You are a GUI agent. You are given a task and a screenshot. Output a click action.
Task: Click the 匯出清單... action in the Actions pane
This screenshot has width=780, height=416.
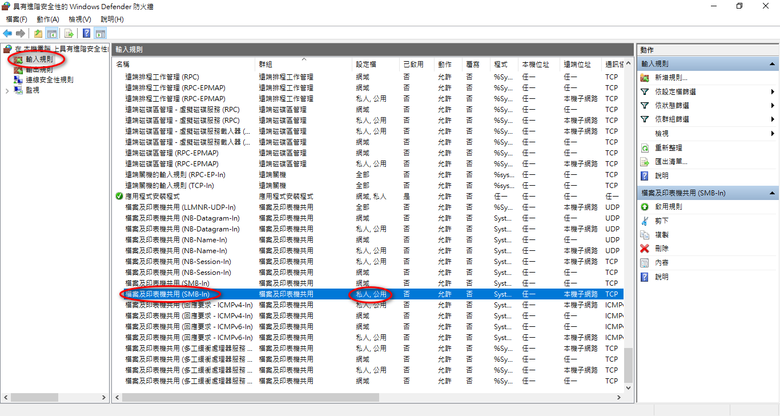671,162
